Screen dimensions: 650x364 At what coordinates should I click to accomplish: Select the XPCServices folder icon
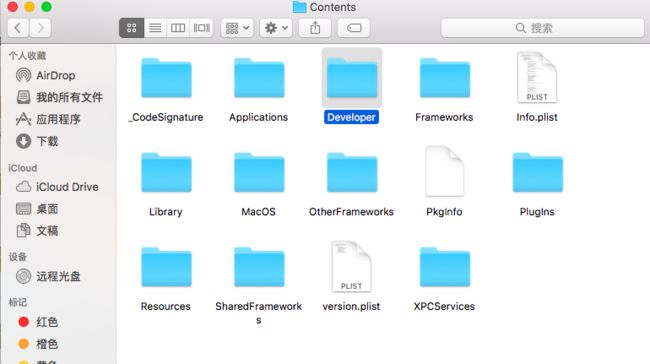point(445,267)
